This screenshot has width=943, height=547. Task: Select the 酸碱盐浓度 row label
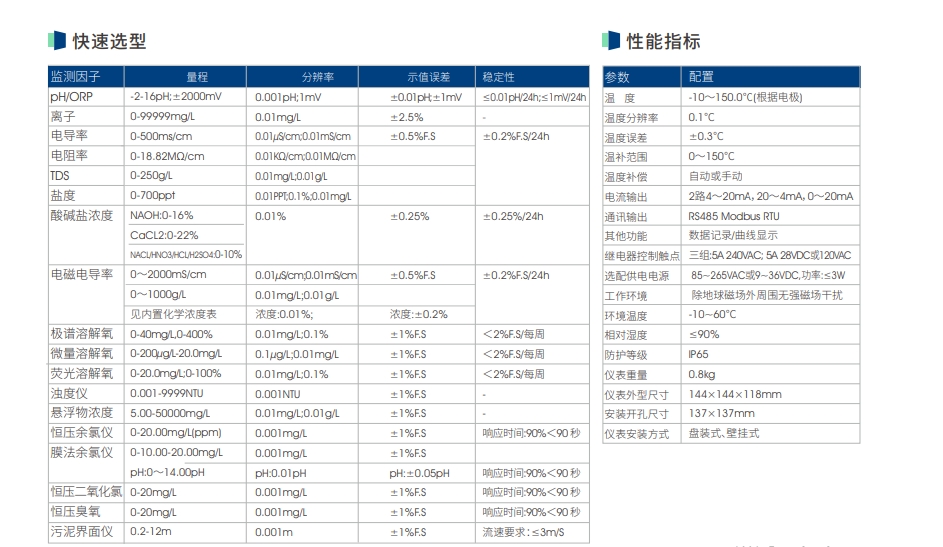coord(82,215)
